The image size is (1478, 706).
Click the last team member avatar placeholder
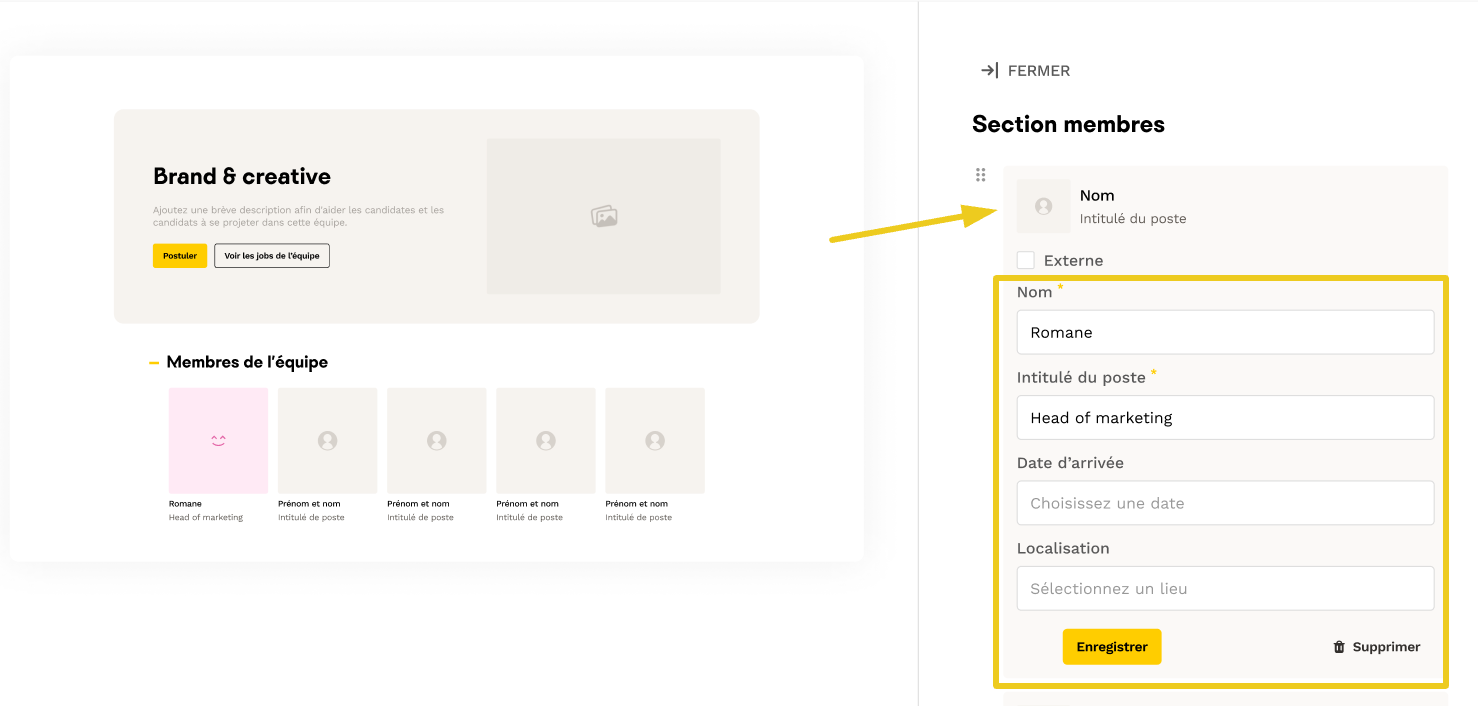pos(655,440)
